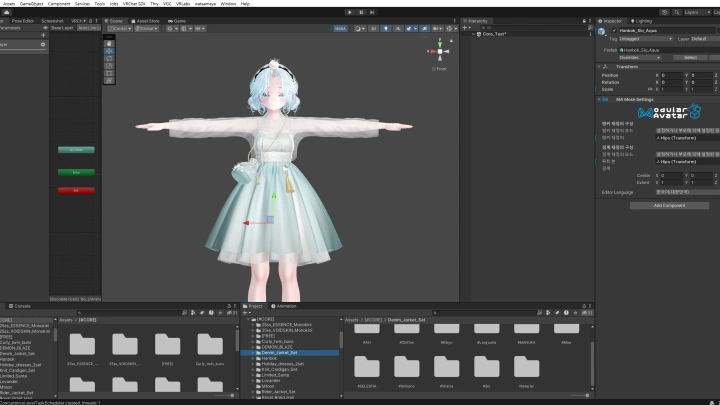
Task: Open the Undo History icon
Action: 664,12
